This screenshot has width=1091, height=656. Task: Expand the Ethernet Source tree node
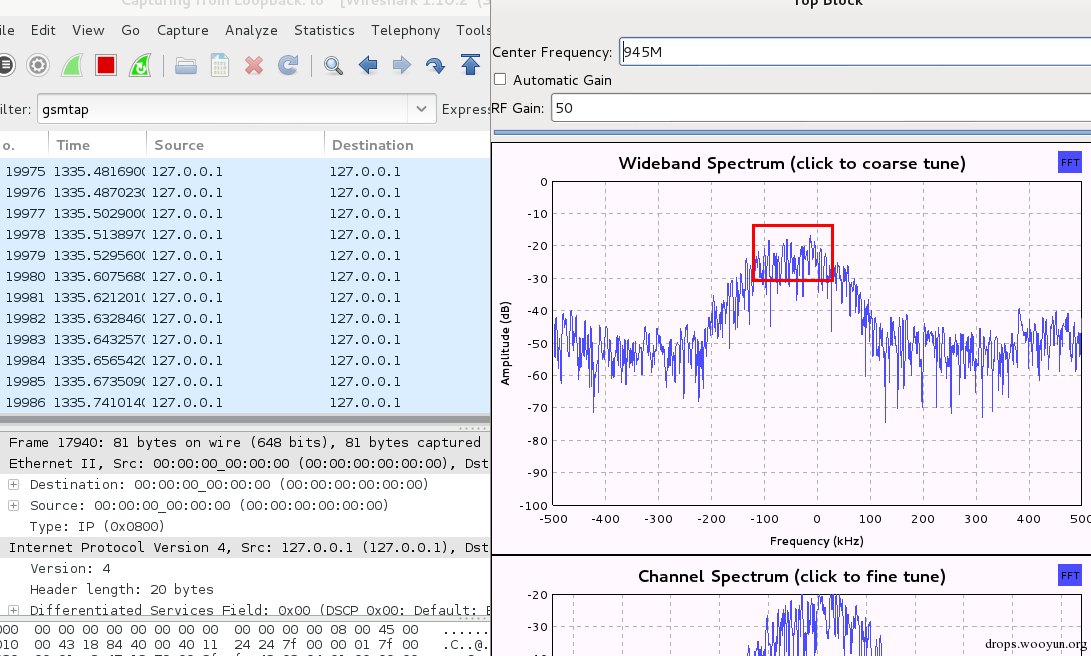[x=14, y=506]
